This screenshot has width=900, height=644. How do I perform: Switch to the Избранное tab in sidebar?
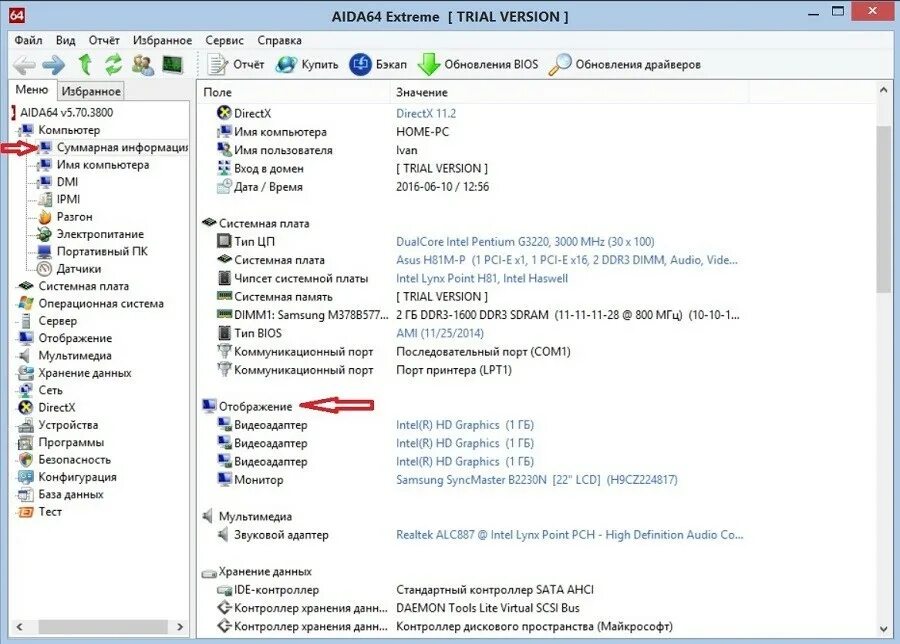[x=91, y=91]
